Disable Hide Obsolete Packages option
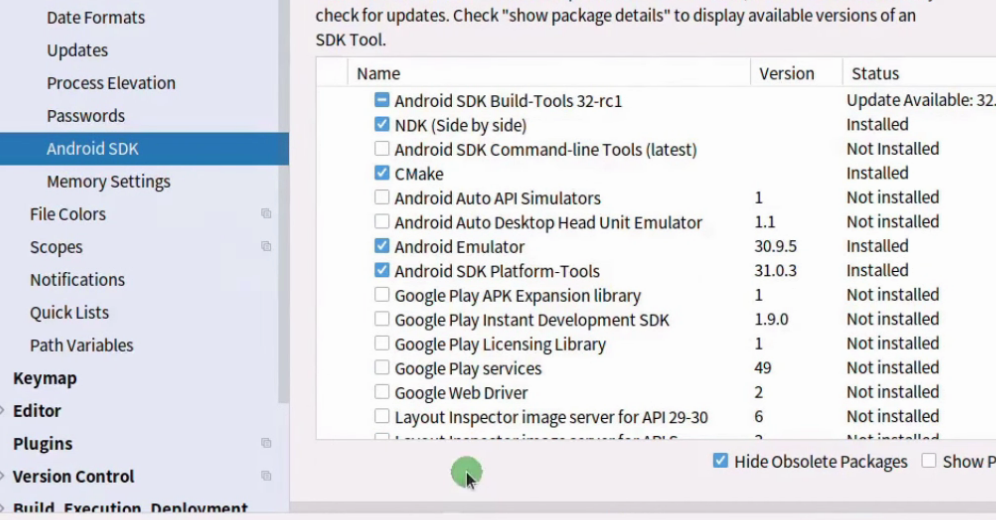996x520 pixels. (720, 461)
